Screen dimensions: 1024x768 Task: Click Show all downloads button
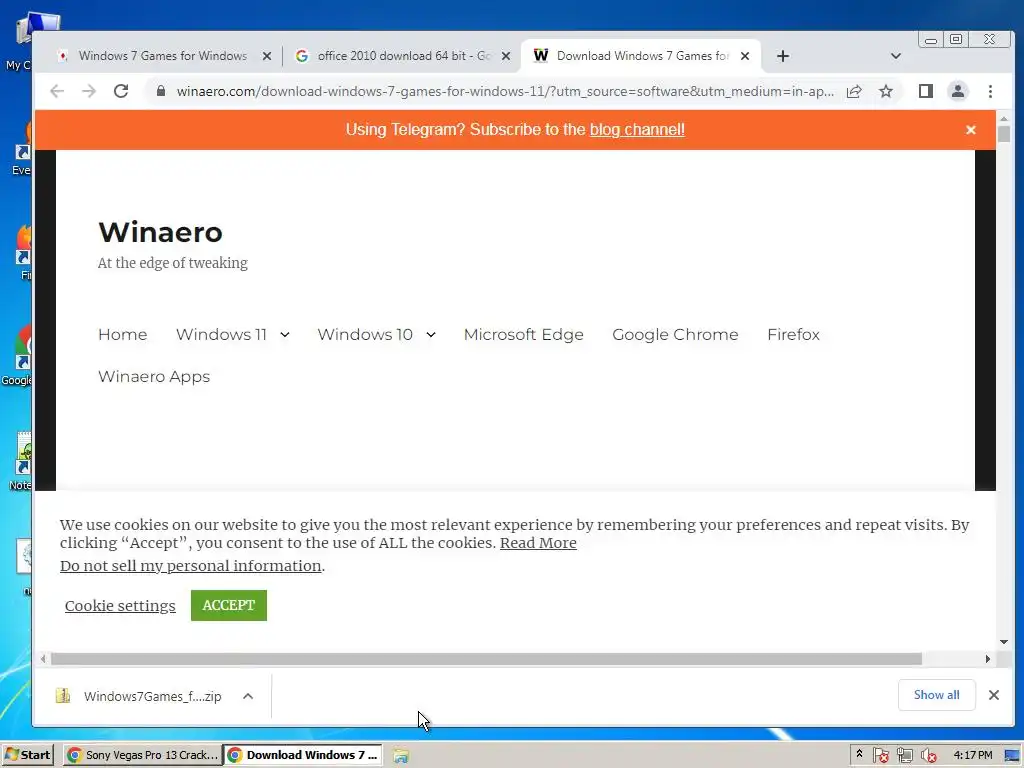936,695
